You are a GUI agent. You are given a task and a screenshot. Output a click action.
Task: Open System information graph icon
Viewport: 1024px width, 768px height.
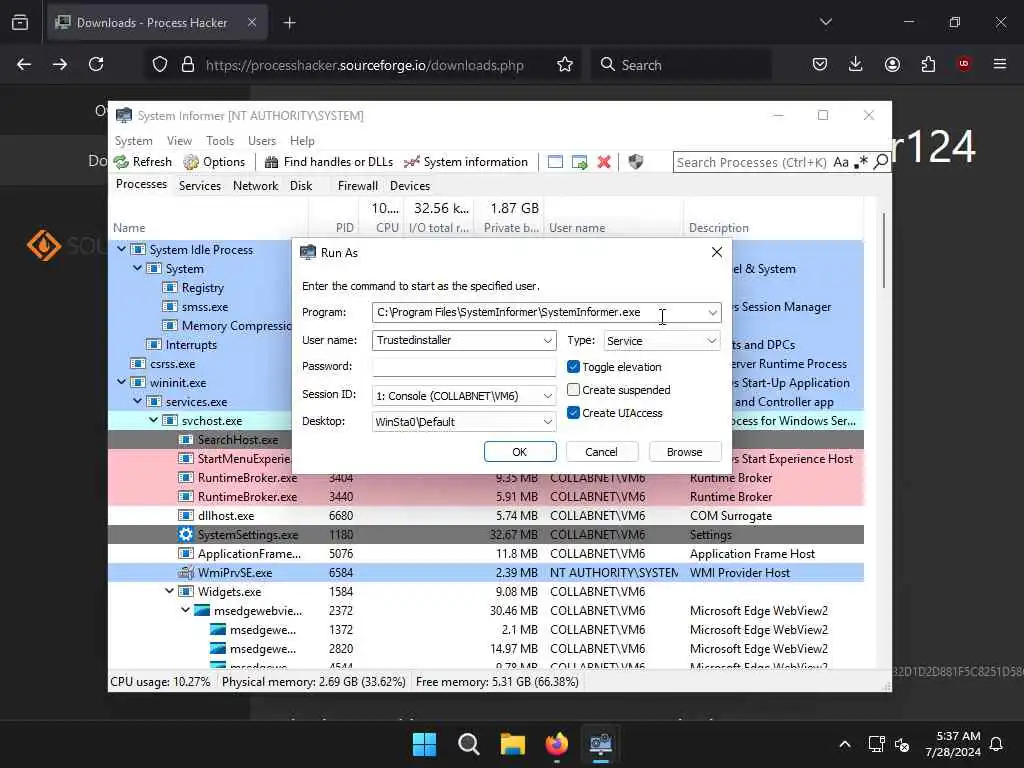click(466, 162)
